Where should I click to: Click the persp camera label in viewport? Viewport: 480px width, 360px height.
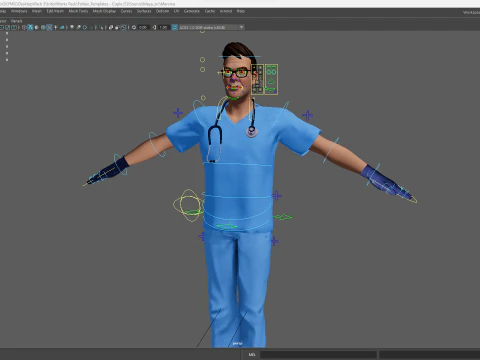(x=237, y=343)
